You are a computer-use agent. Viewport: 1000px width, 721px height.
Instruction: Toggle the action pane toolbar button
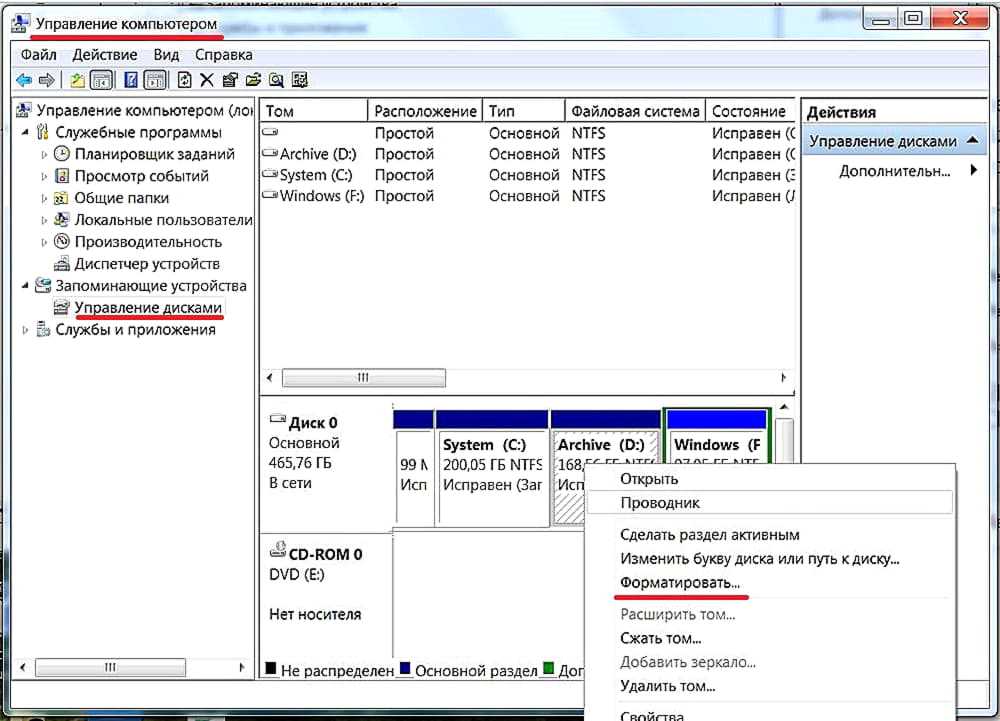click(155, 81)
